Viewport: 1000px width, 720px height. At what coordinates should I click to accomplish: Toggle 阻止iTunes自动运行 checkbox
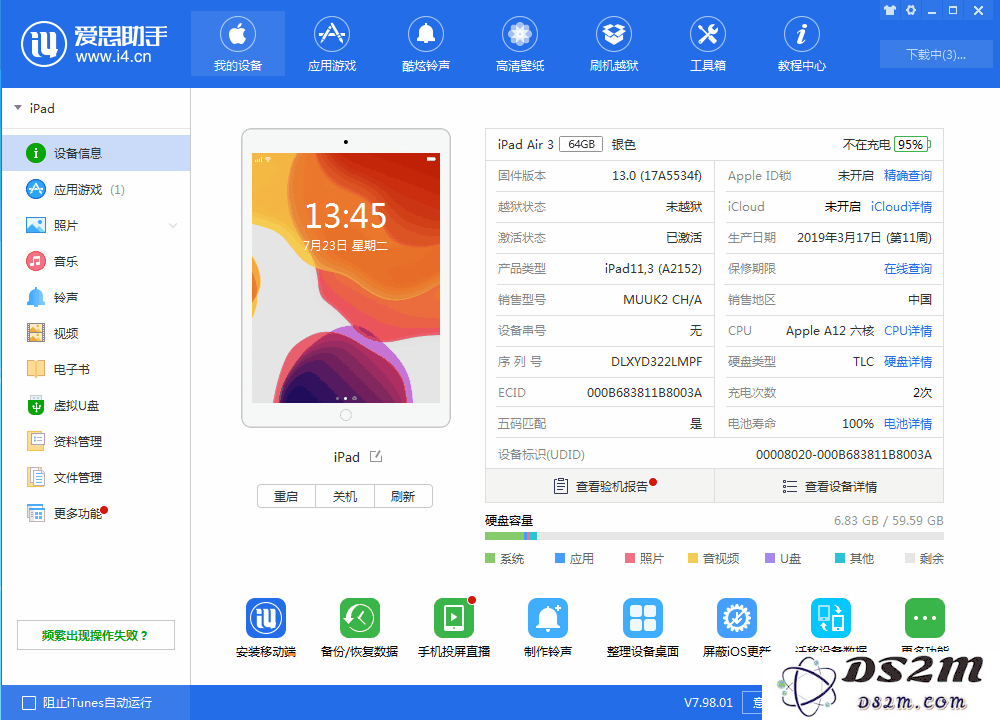[x=29, y=703]
